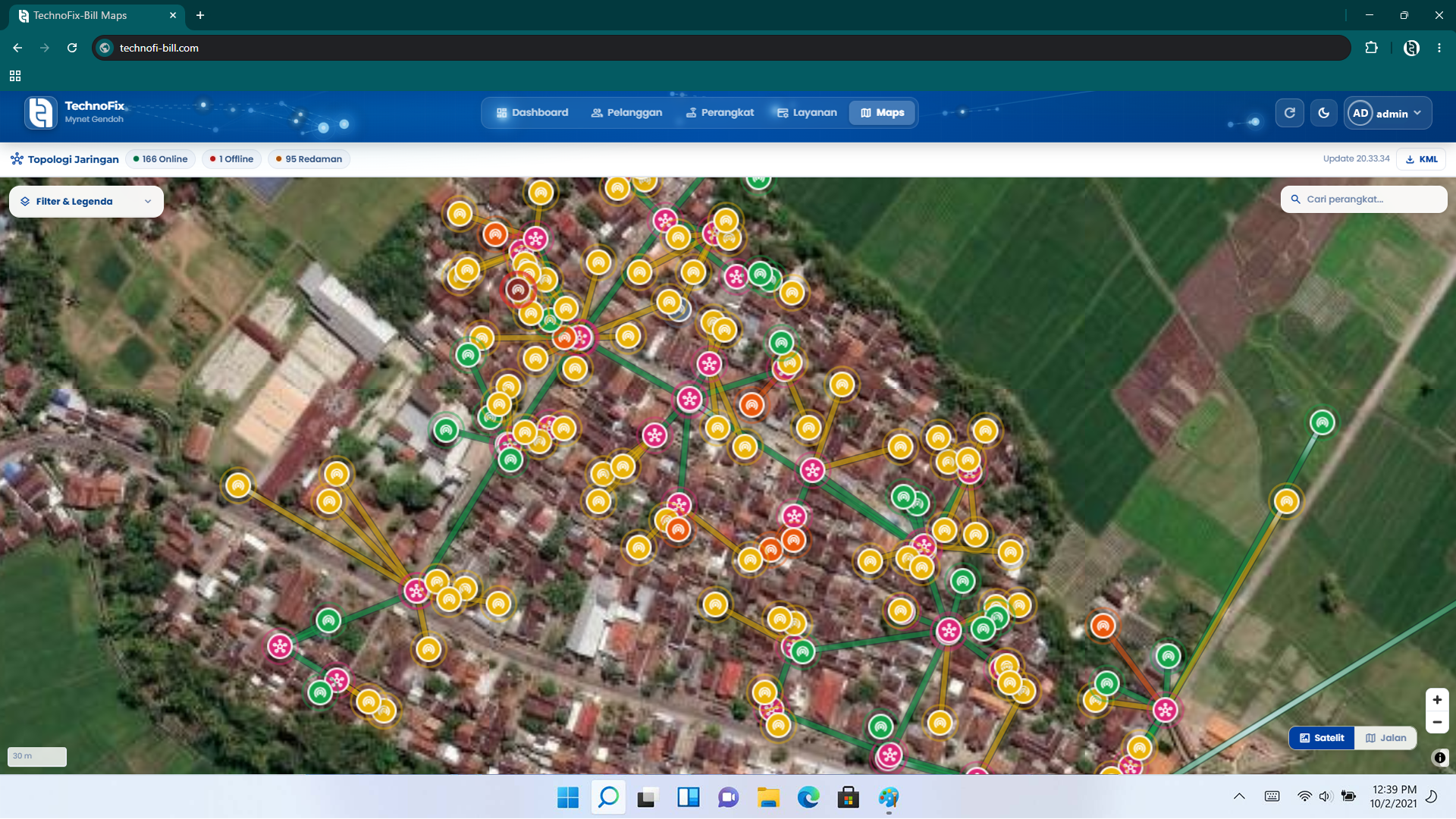1456x819 pixels.
Task: Go to the Pelanggan menu tab
Action: tap(626, 113)
